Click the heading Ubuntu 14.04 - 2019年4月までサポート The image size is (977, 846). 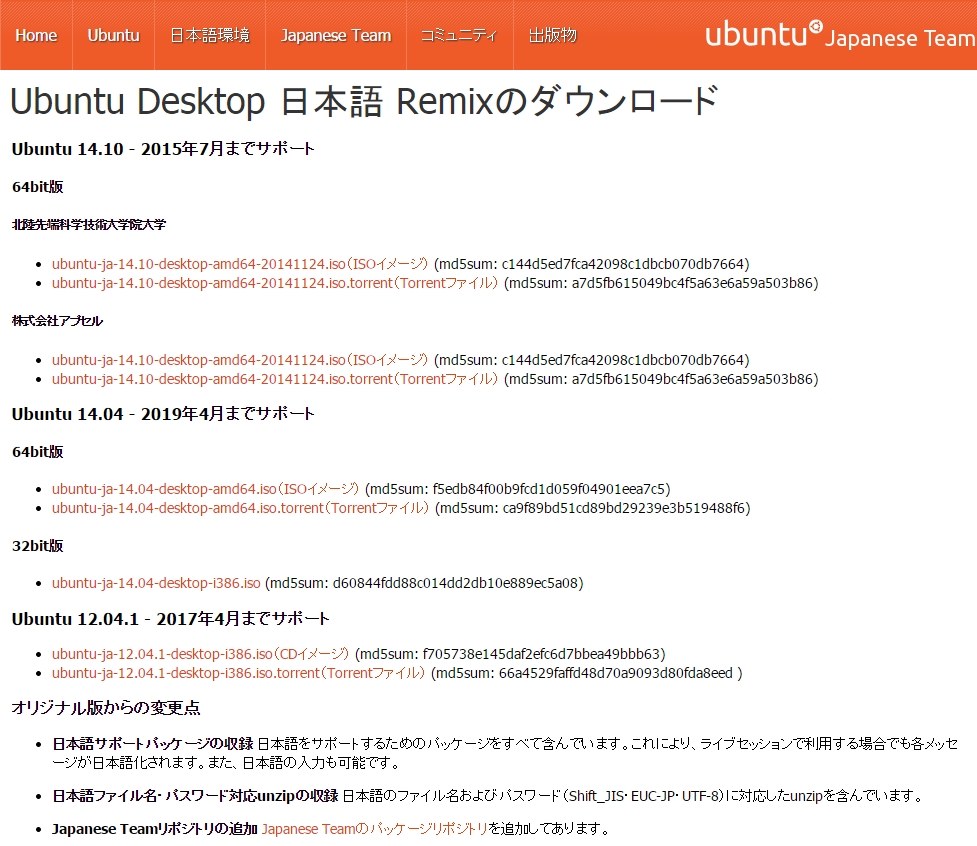163,414
